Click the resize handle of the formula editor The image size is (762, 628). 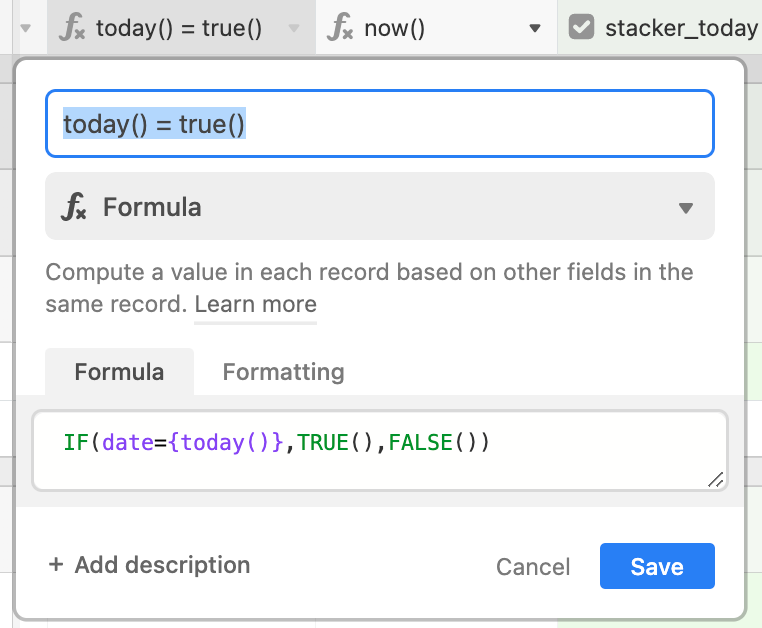click(x=715, y=479)
